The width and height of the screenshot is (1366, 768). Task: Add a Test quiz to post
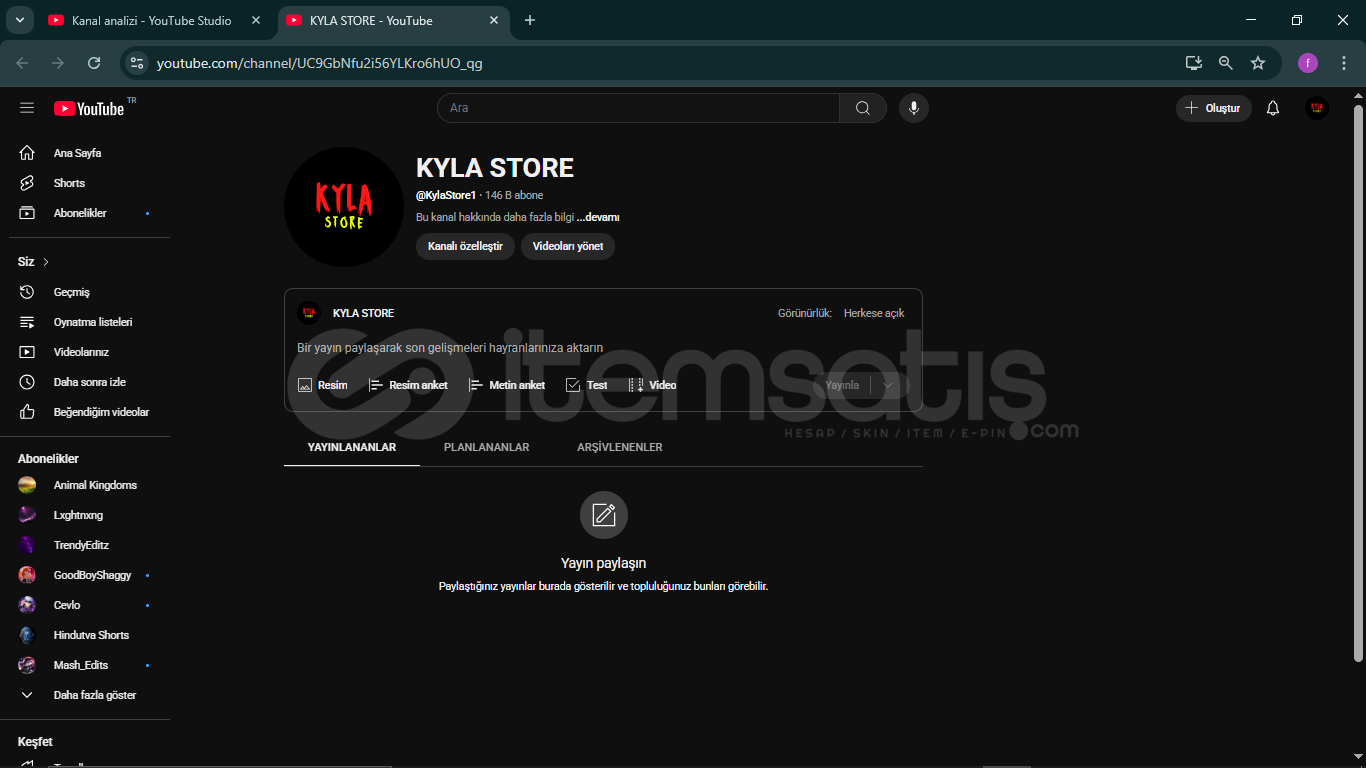587,385
